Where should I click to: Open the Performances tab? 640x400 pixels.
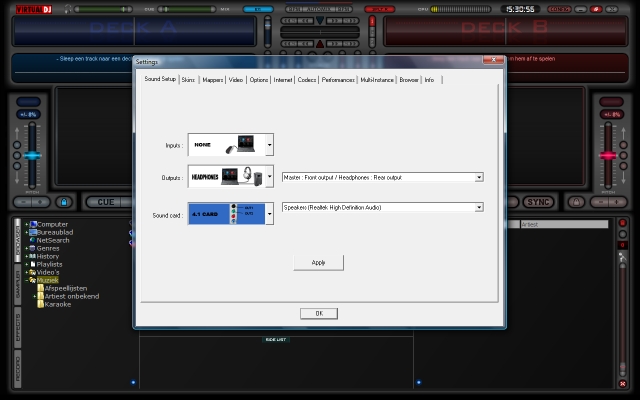[x=338, y=80]
